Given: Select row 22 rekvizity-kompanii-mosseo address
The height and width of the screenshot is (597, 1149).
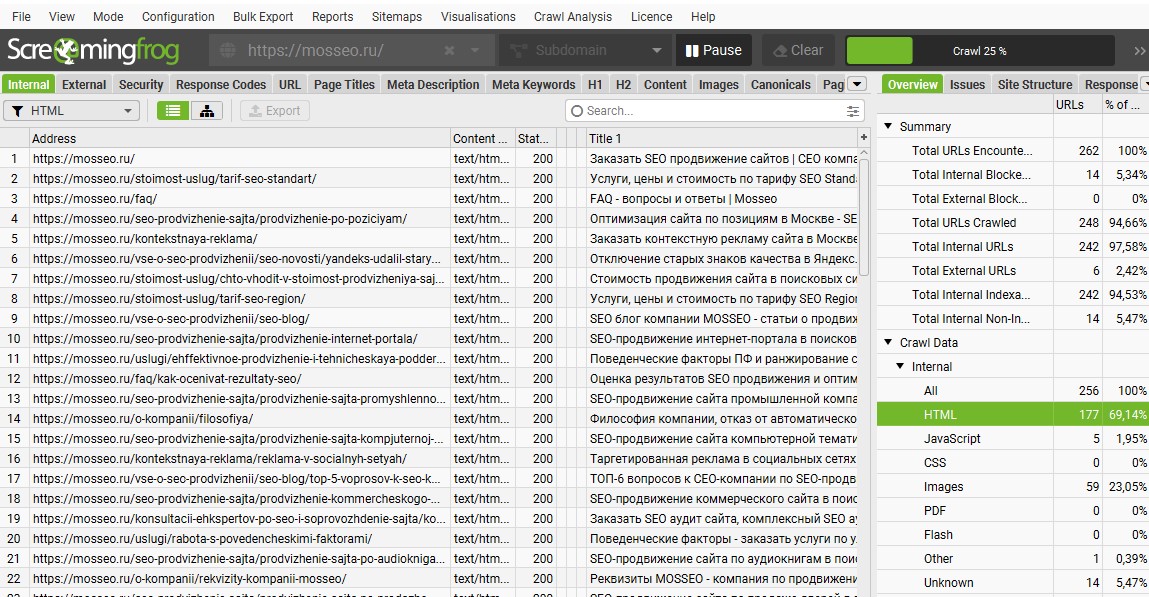Looking at the screenshot, I should [190, 579].
